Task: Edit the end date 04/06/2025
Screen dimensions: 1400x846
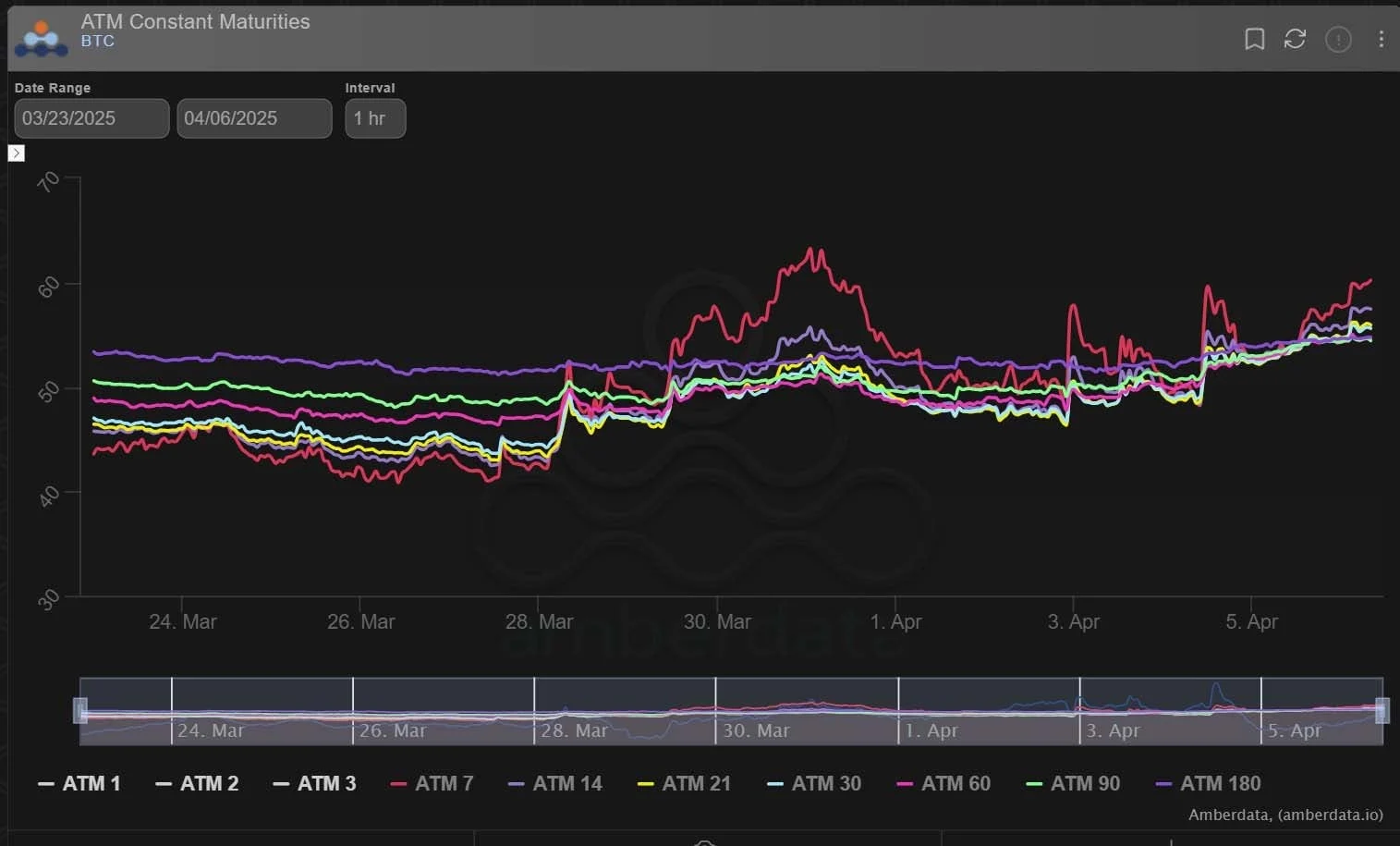Action: (x=254, y=118)
